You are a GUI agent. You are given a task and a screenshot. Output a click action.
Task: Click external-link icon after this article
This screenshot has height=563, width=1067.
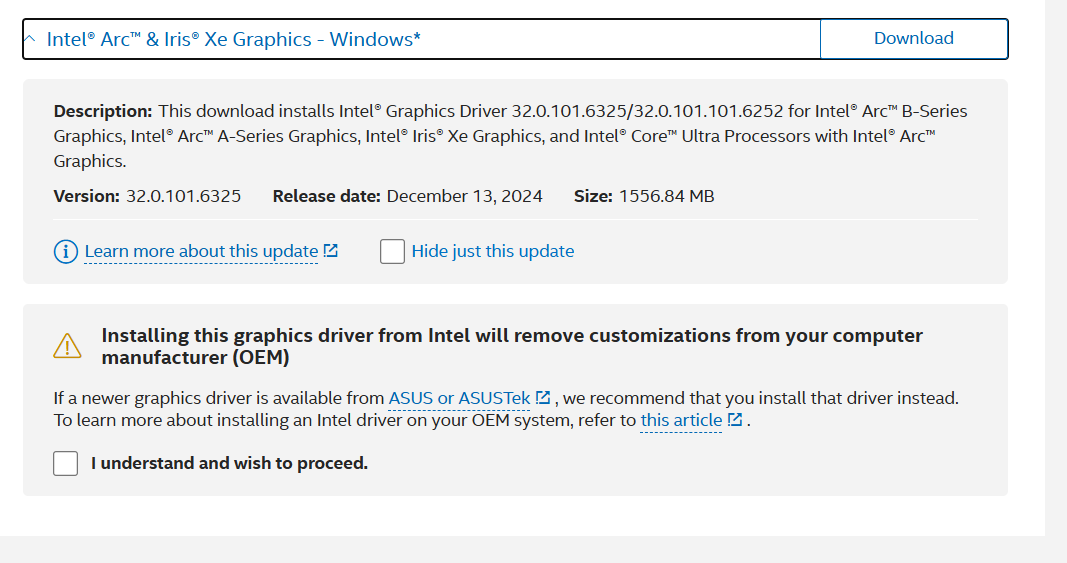(x=735, y=420)
